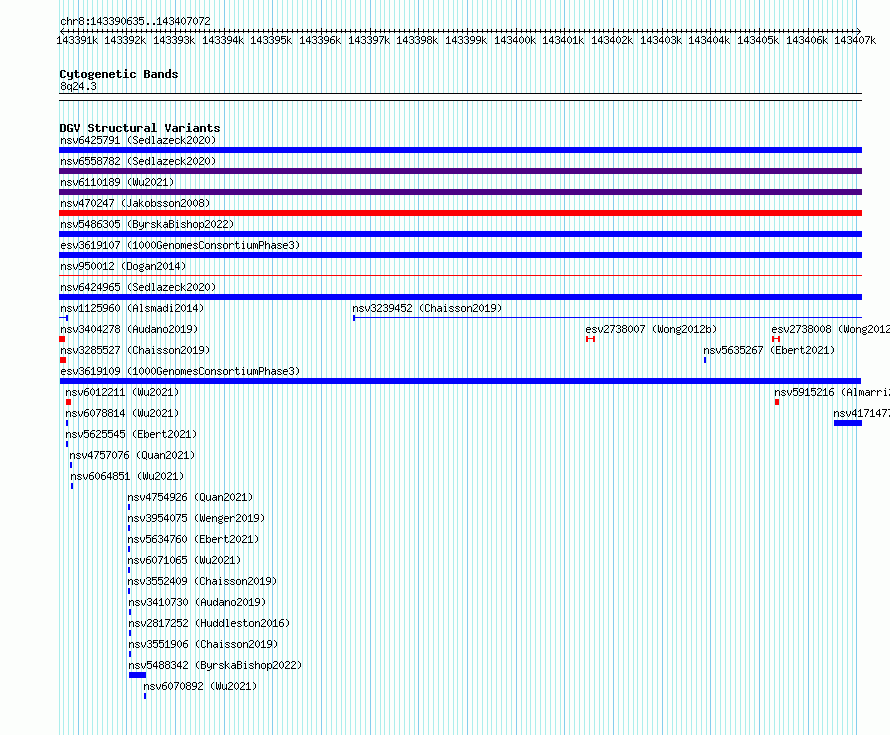Open nsv5486305 (ByrskaBishop2022) label

pyautogui.click(x=147, y=224)
